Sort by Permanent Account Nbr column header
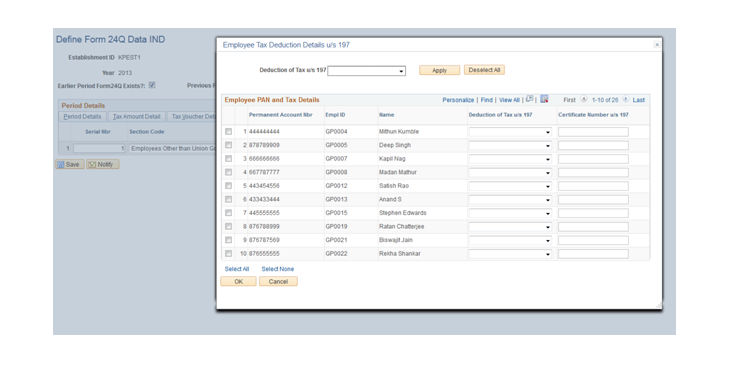This screenshot has height=376, width=756. coord(281,115)
